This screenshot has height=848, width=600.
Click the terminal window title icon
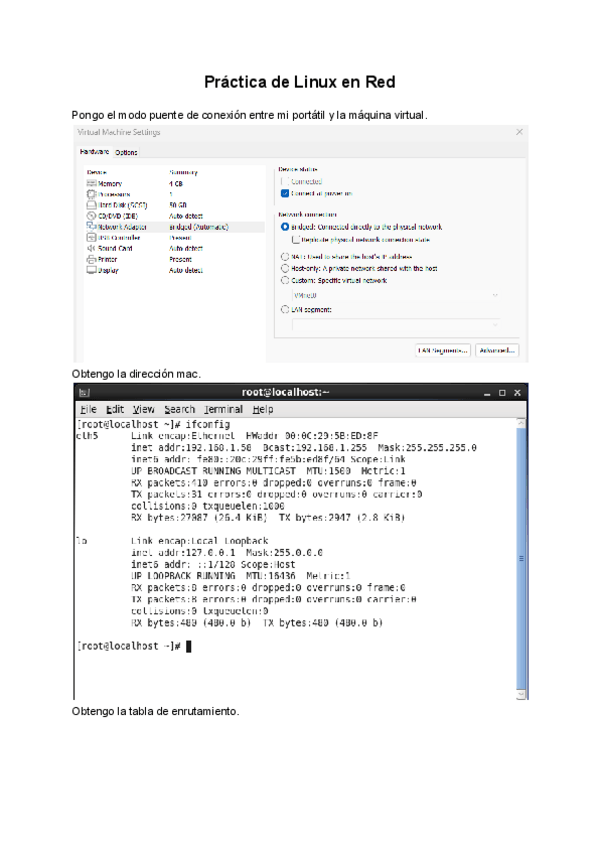coord(84,393)
